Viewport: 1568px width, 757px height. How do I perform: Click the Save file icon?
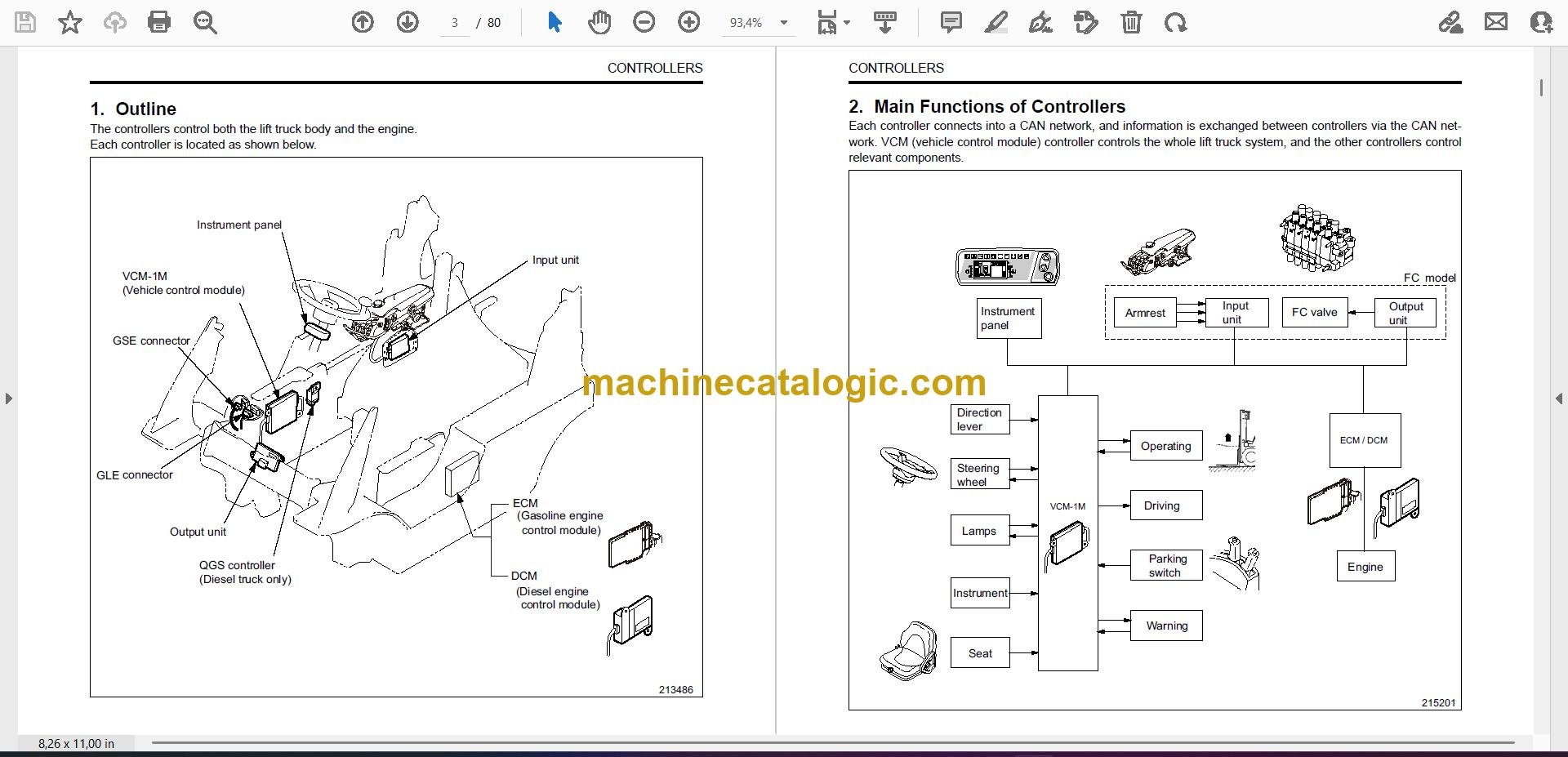click(25, 22)
